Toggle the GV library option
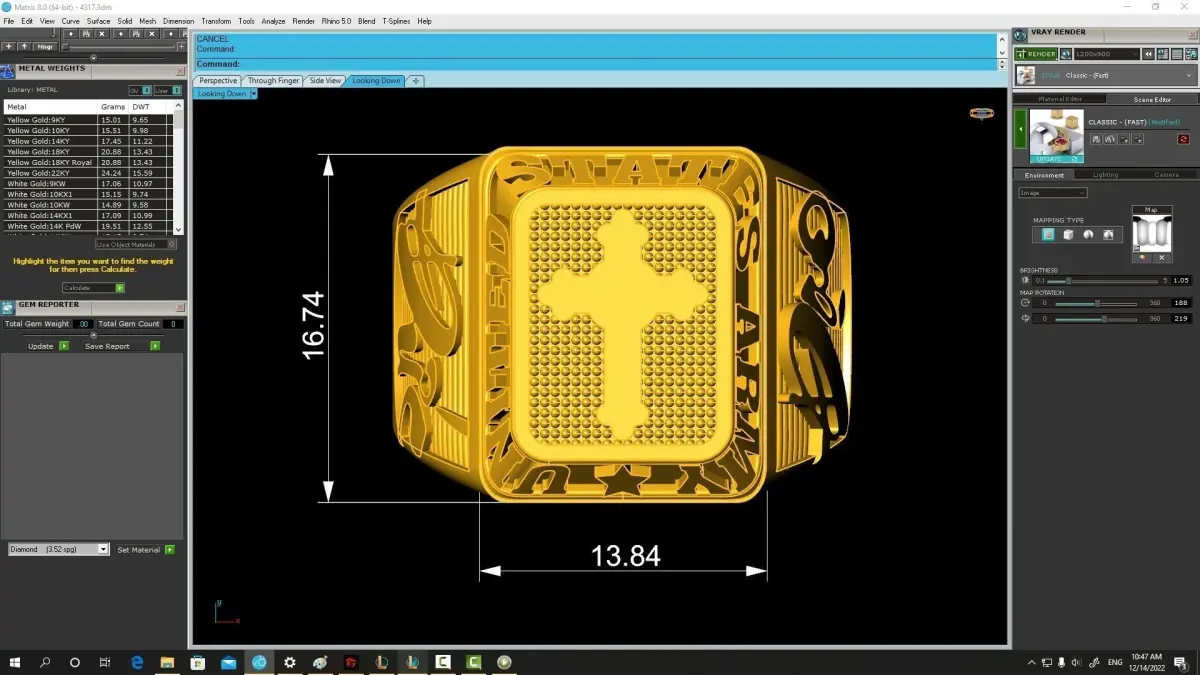The width and height of the screenshot is (1200, 675). tap(139, 90)
